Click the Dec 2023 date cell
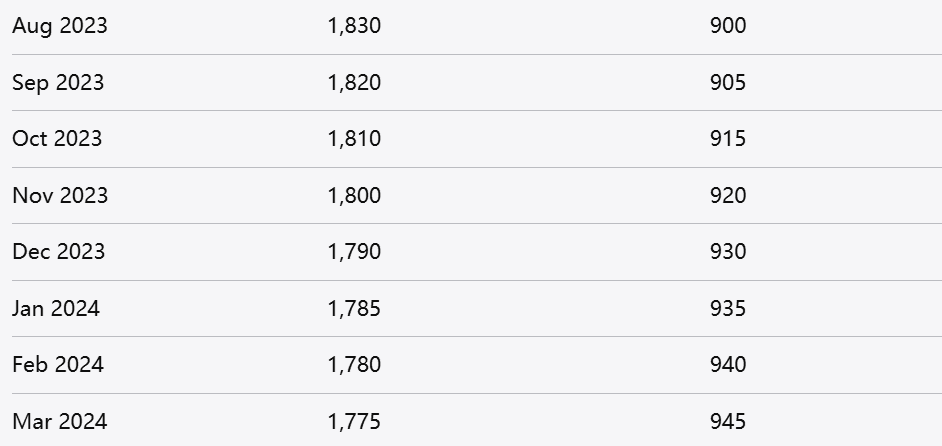The width and height of the screenshot is (942, 446). (x=58, y=251)
